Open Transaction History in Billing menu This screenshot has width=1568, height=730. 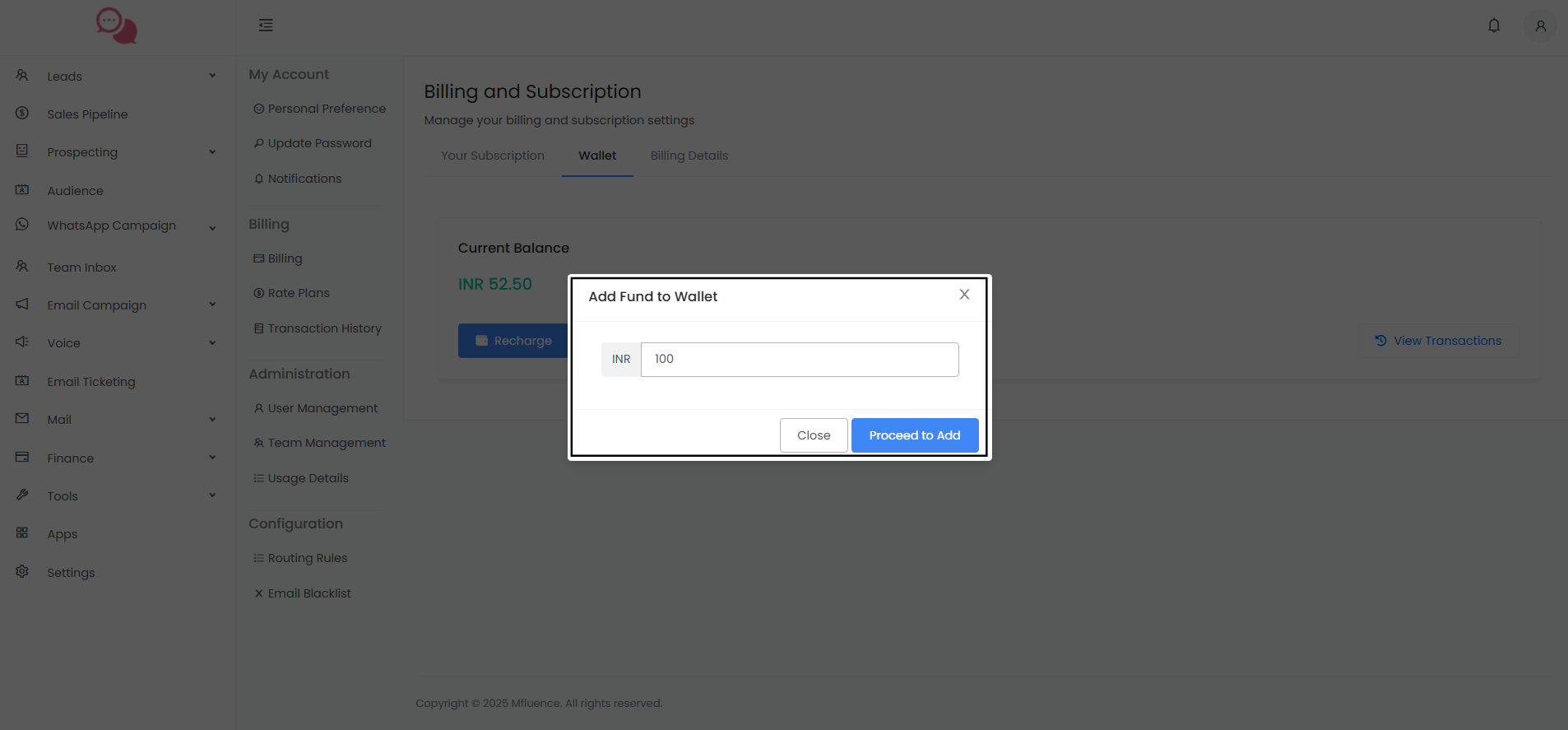click(x=324, y=328)
